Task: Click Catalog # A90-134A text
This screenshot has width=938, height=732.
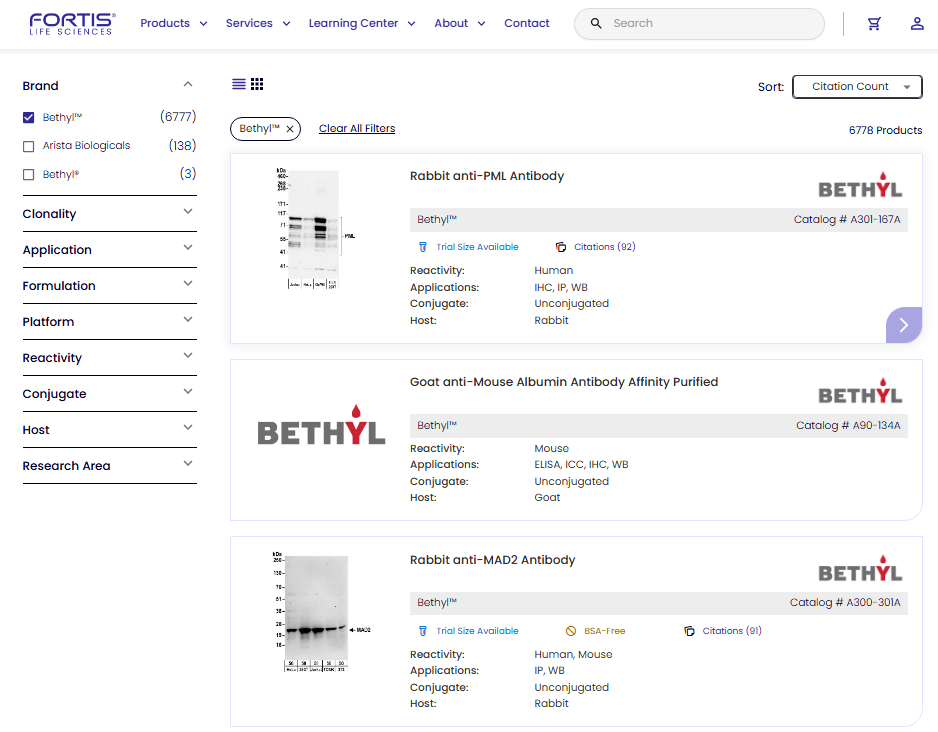Action: 848,426
